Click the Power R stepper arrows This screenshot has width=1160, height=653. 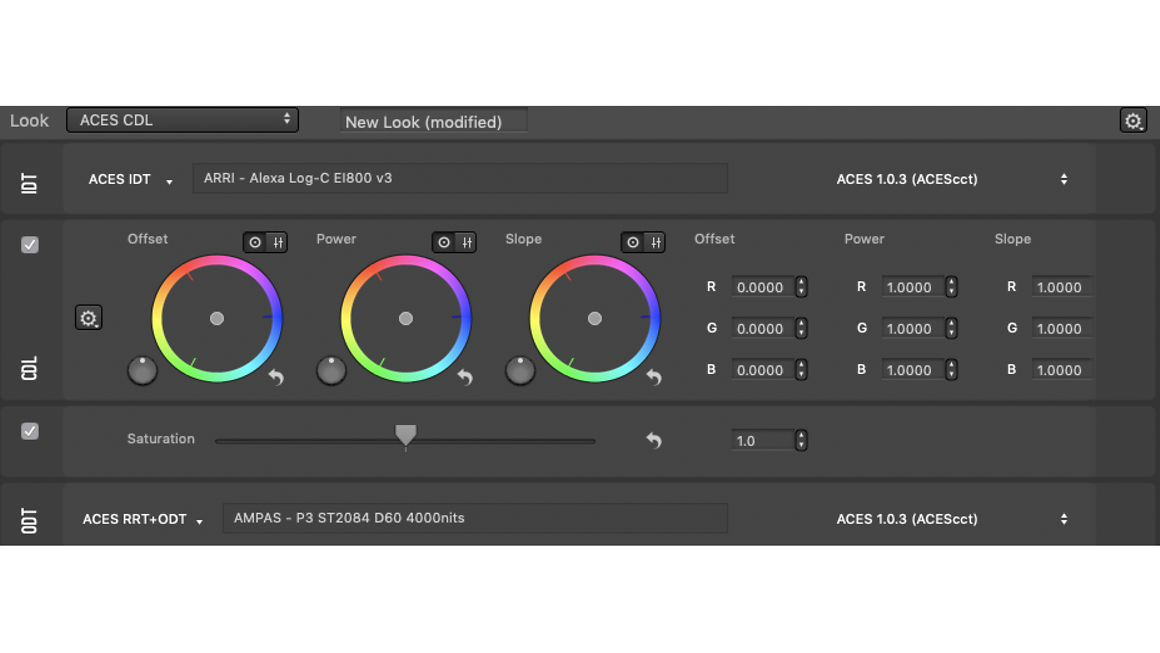pos(951,287)
